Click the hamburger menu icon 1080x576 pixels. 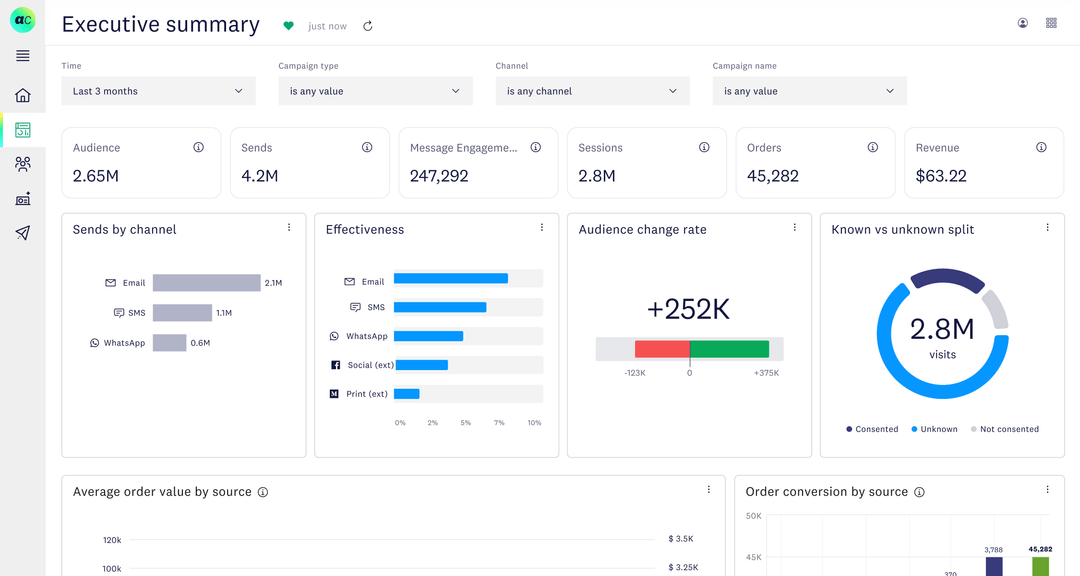click(22, 56)
